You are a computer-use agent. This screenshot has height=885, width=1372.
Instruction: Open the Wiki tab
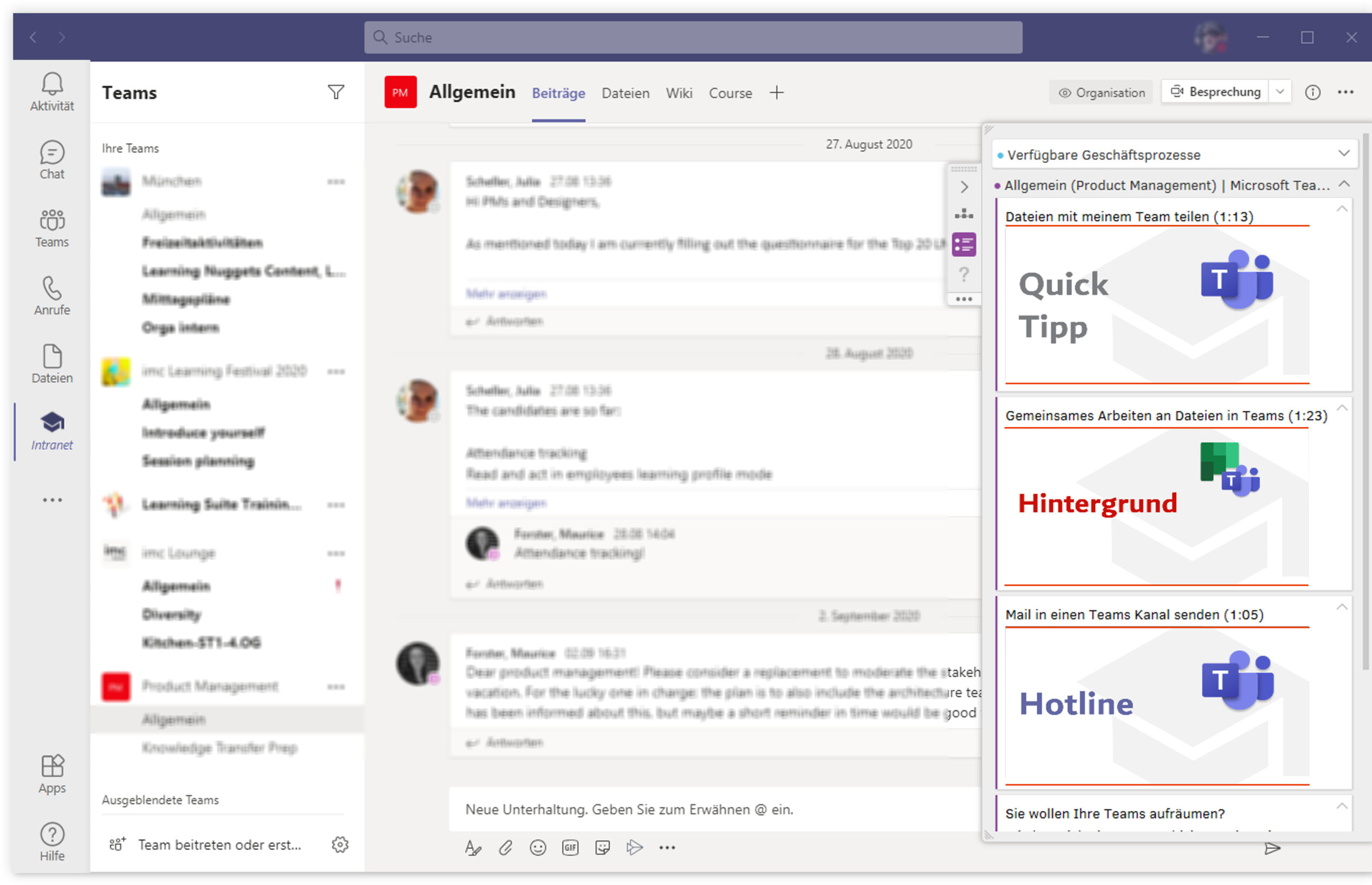[679, 93]
